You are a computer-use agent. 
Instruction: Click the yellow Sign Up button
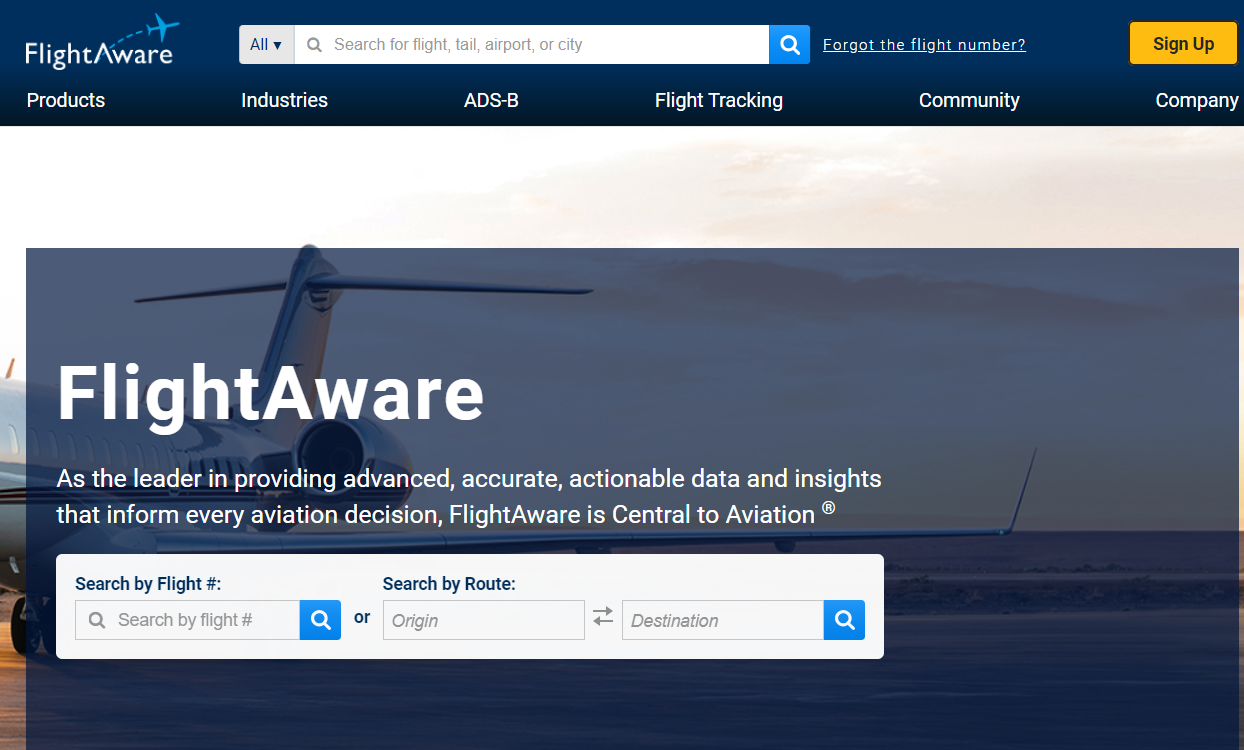click(1183, 44)
